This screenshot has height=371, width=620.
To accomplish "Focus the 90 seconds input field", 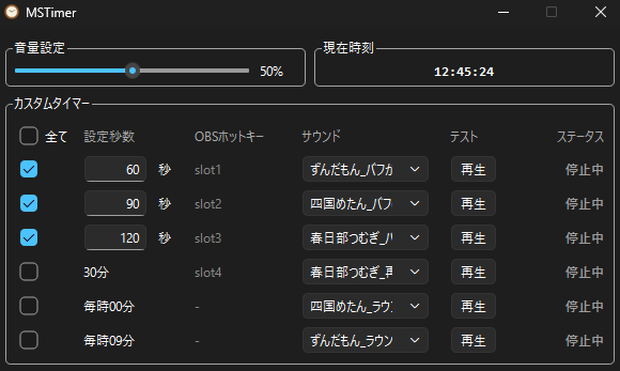I will pos(115,203).
